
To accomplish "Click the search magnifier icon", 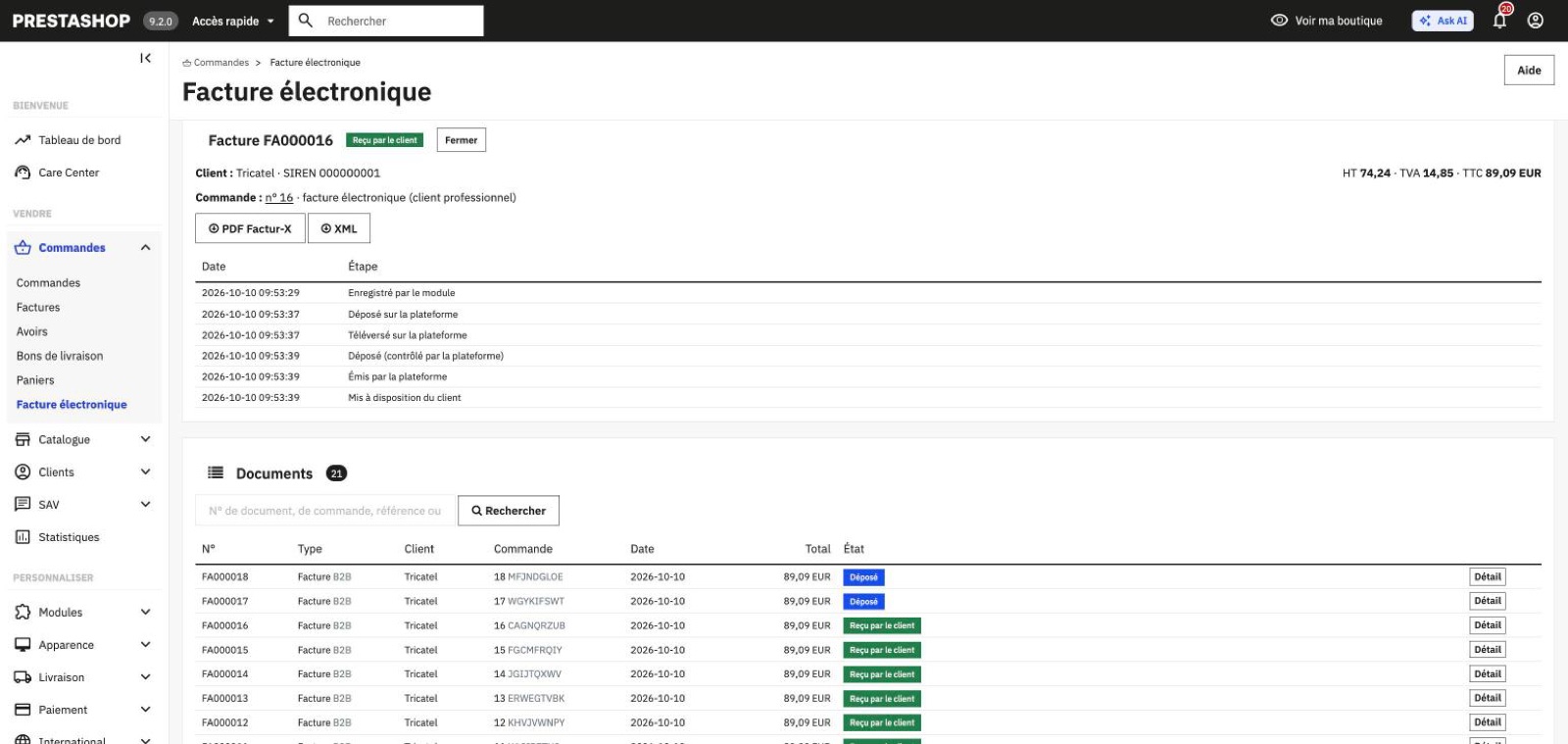I will pyautogui.click(x=305, y=21).
